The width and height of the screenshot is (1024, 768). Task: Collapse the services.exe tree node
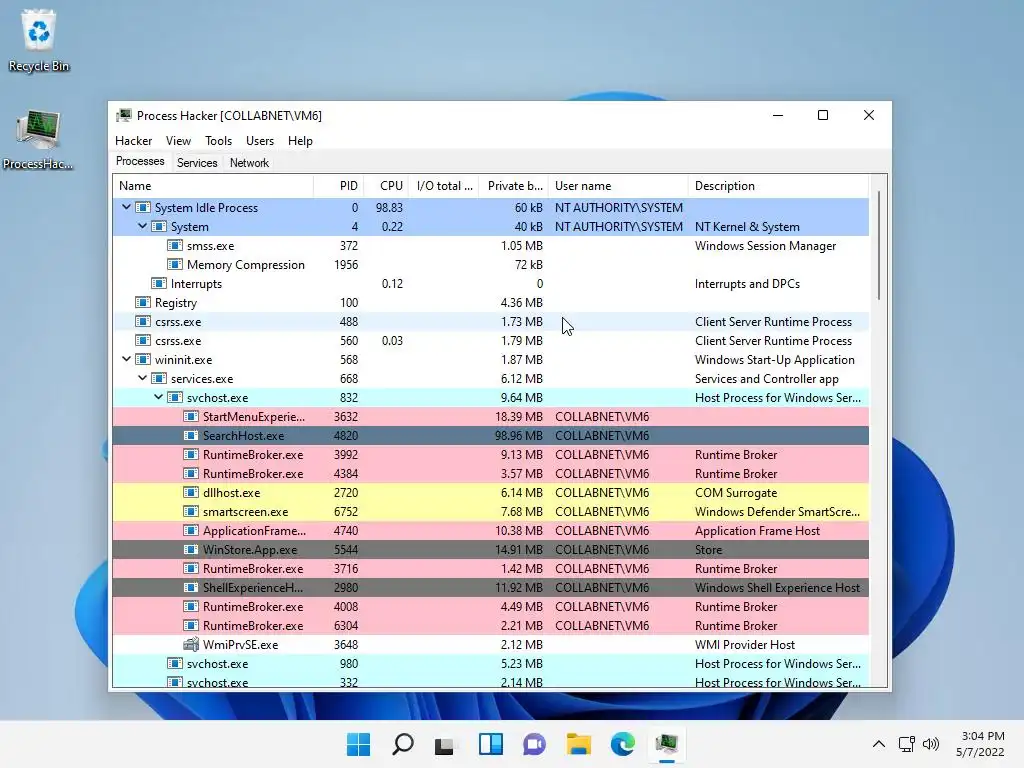142,378
